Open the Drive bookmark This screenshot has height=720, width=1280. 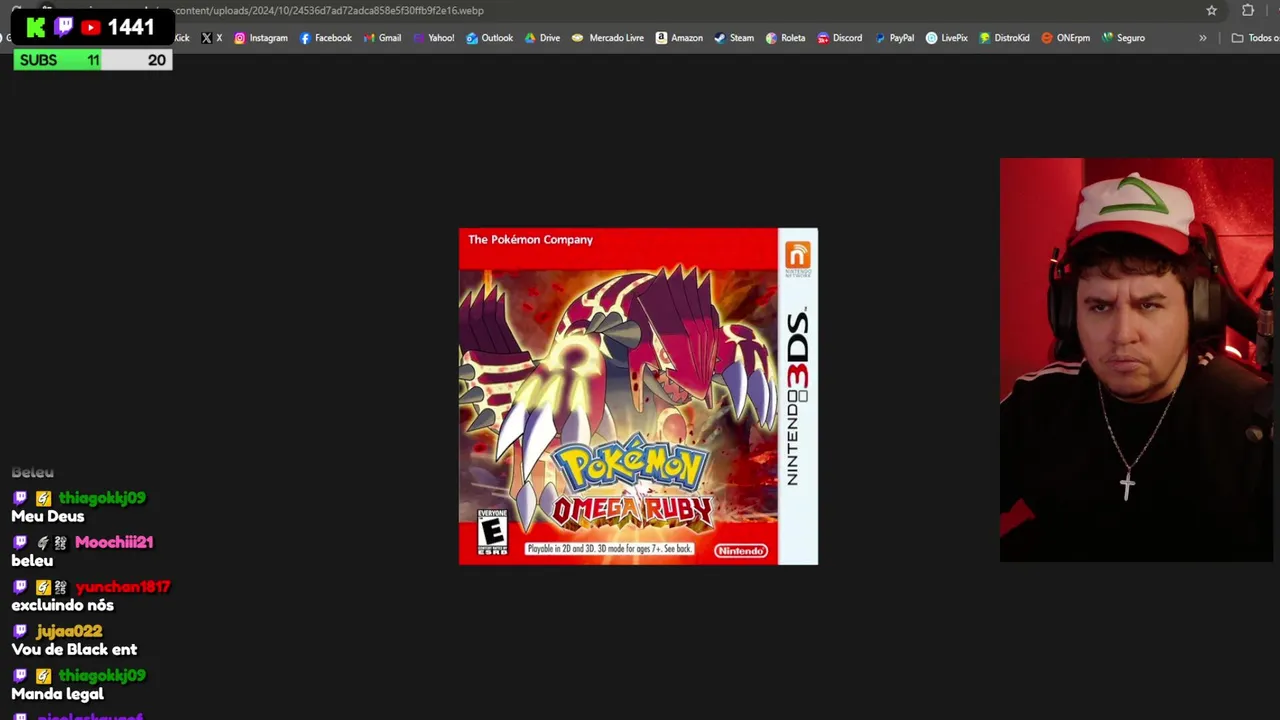542,38
